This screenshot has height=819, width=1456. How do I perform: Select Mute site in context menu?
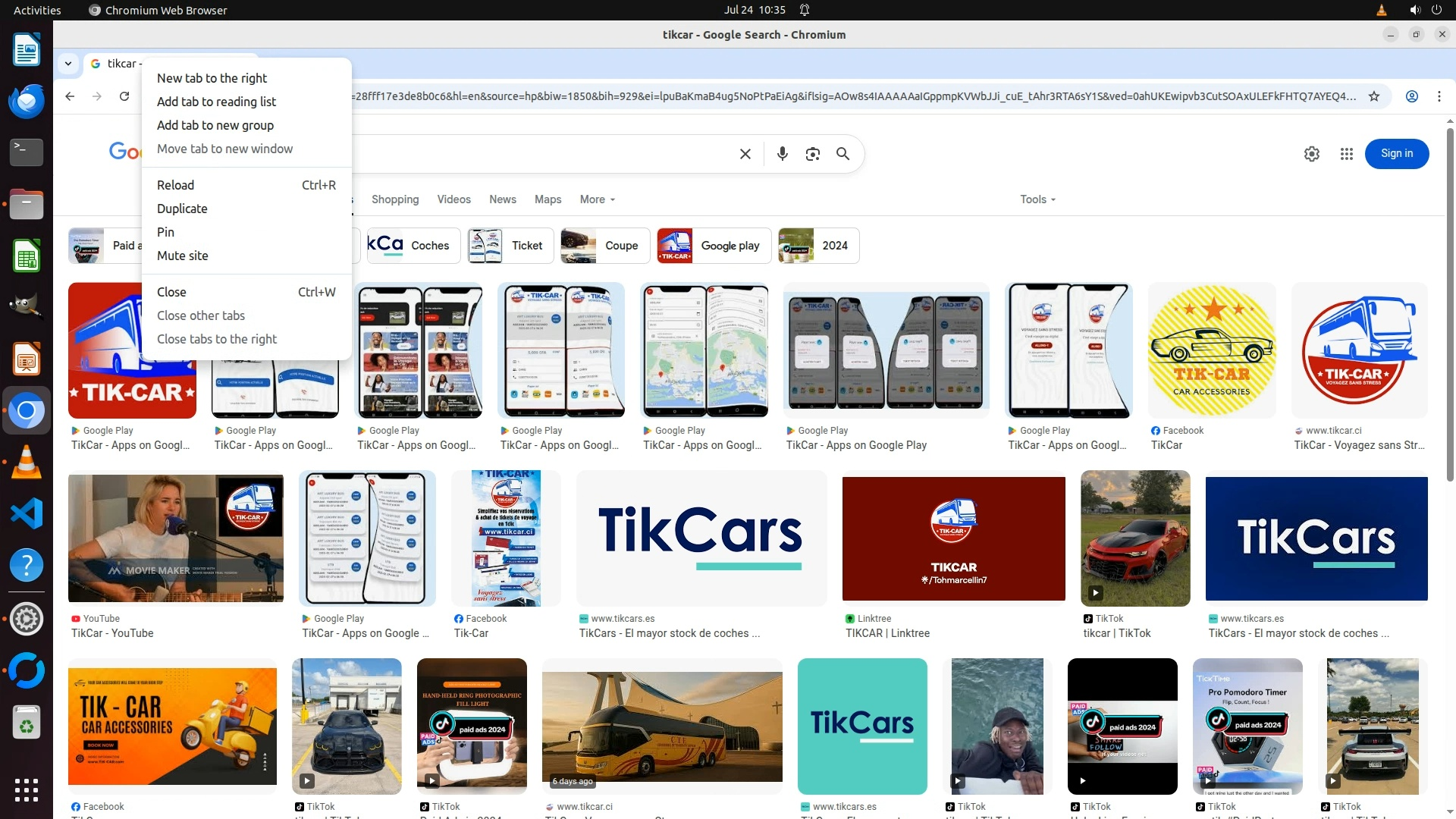tap(182, 256)
